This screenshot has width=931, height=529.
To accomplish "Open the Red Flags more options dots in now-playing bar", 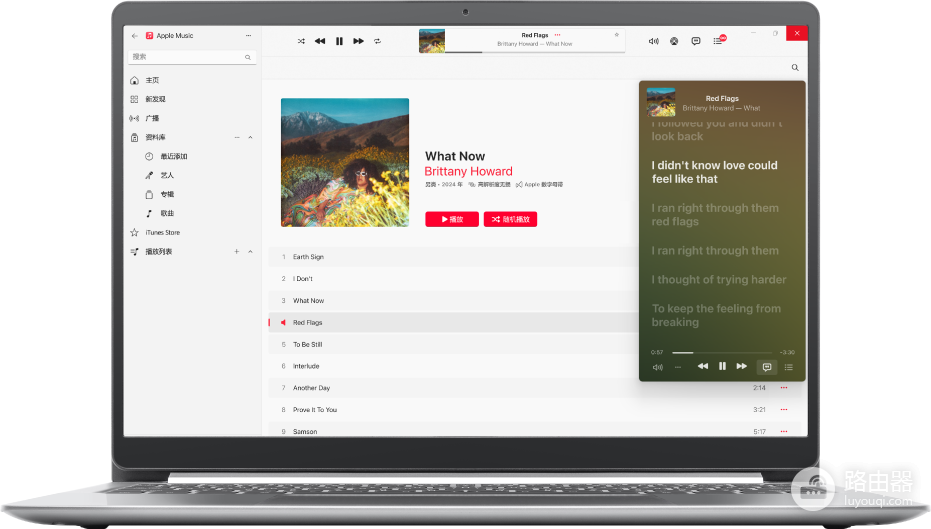I will (x=558, y=35).
